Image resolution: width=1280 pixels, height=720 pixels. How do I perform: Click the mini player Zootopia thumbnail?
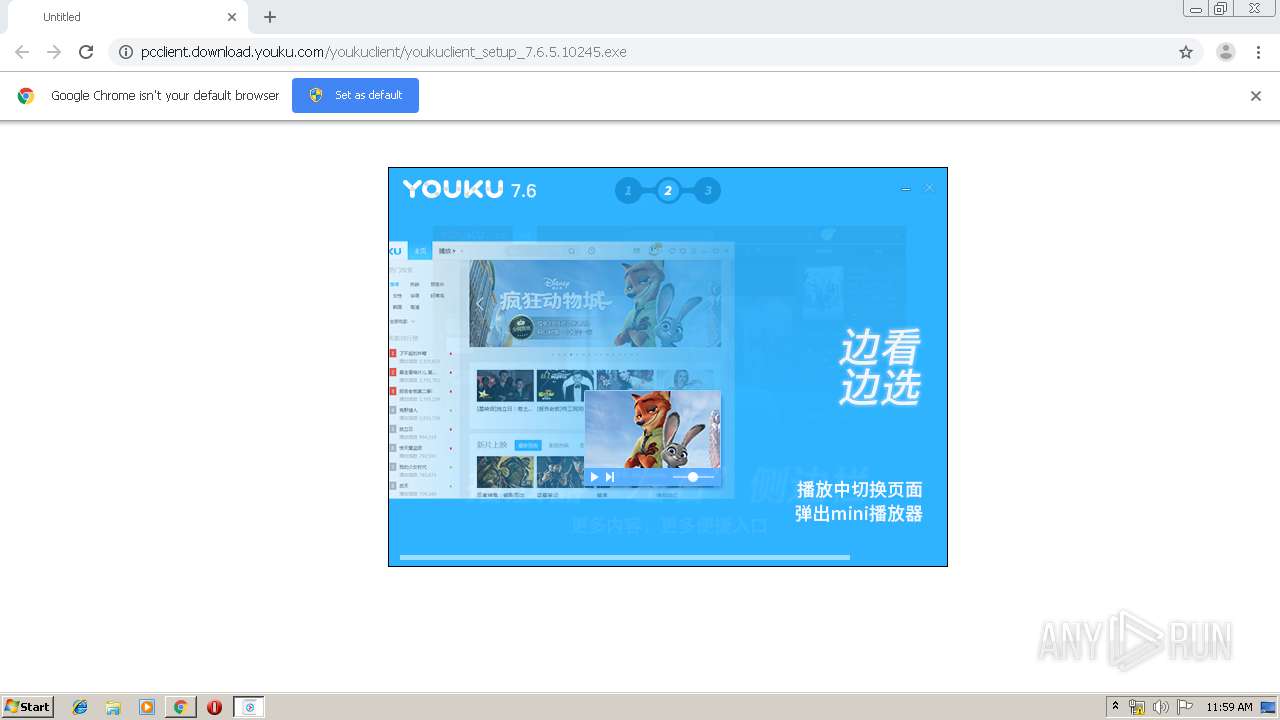[652, 429]
